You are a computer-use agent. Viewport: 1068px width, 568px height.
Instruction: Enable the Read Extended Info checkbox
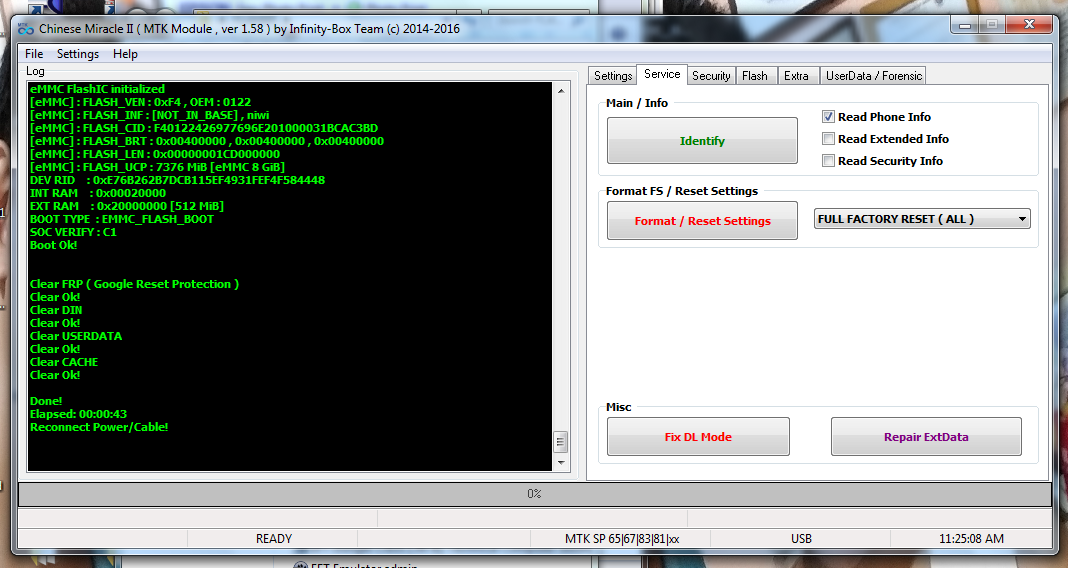coord(828,139)
